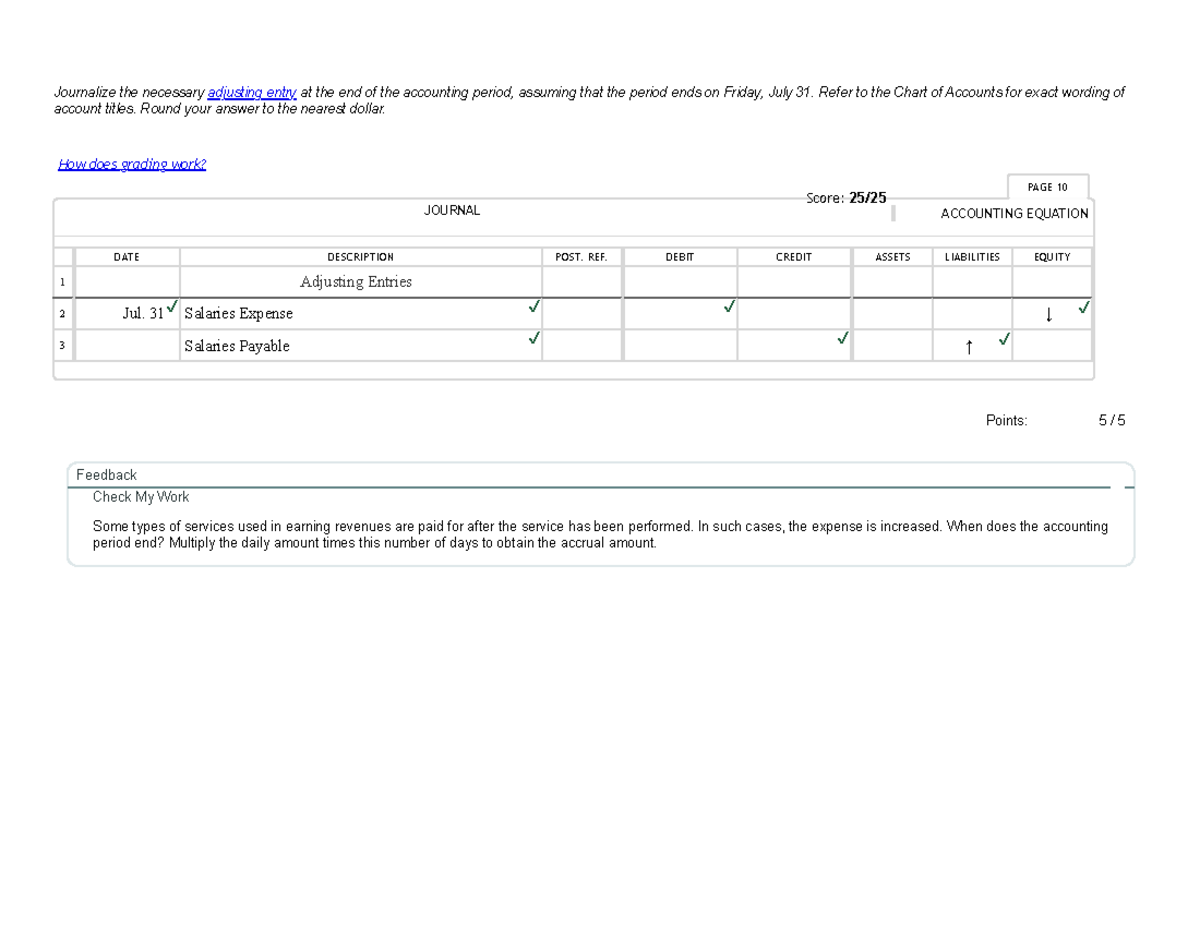
Task: Expand the Check My Work details
Action: tap(141, 496)
